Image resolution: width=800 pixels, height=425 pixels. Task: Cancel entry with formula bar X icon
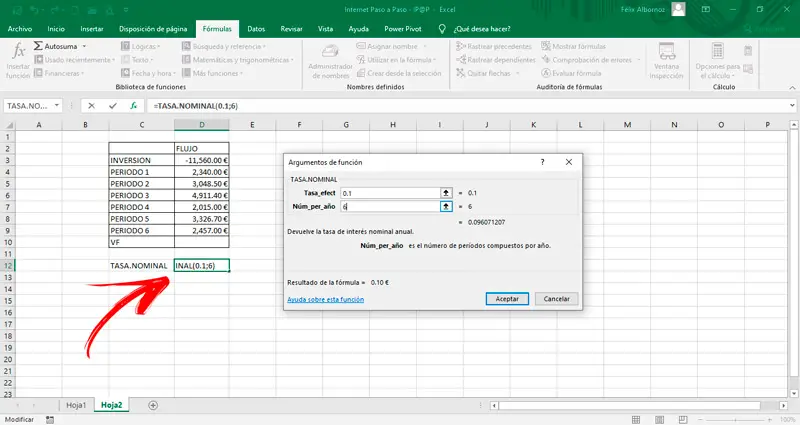coord(91,105)
